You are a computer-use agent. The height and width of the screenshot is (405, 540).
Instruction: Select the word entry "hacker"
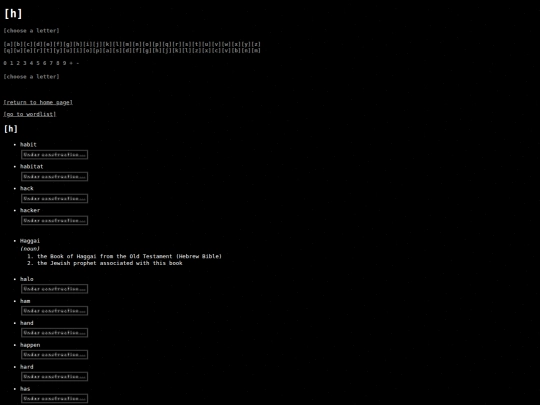tap(30, 210)
